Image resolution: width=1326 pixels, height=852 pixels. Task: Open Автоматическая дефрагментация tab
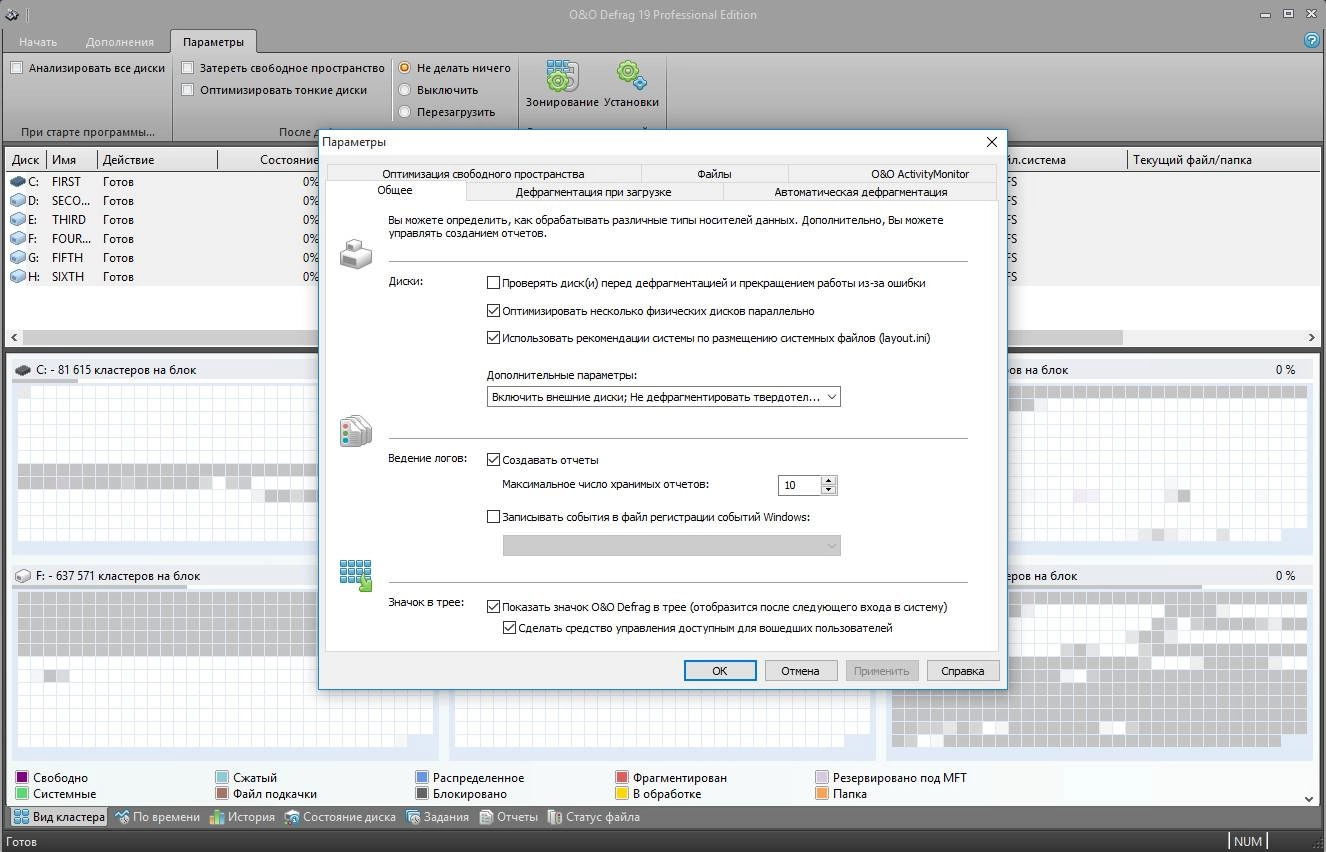click(861, 192)
